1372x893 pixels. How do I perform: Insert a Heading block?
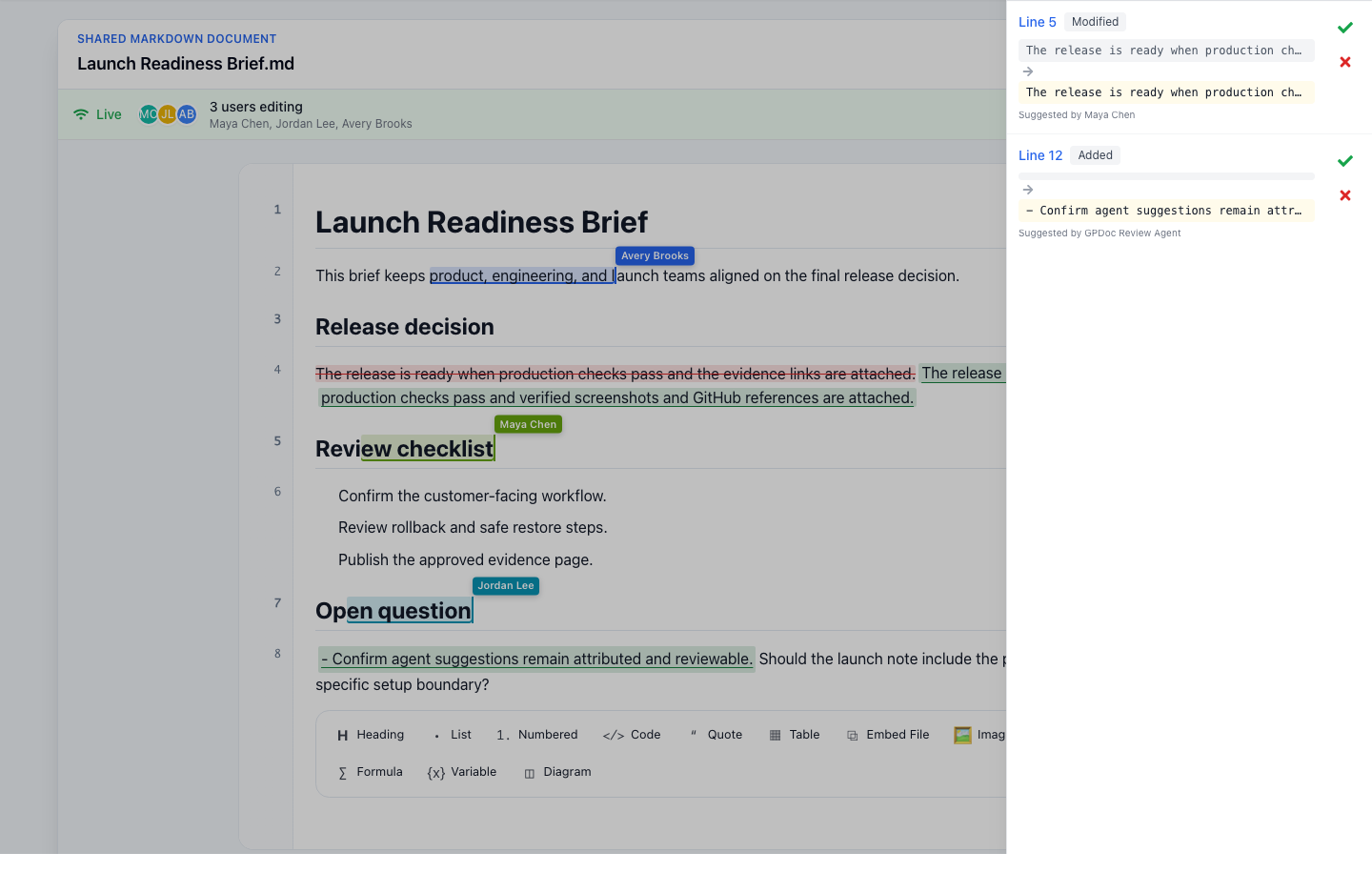pyautogui.click(x=371, y=735)
